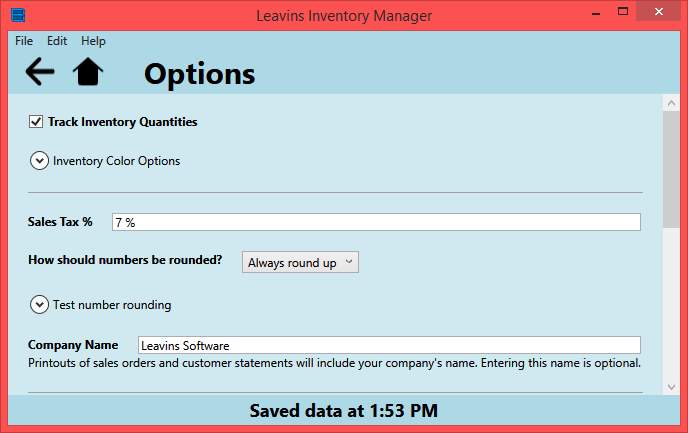Image resolution: width=688 pixels, height=433 pixels.
Task: Open the Home screen via house icon
Action: click(88, 72)
